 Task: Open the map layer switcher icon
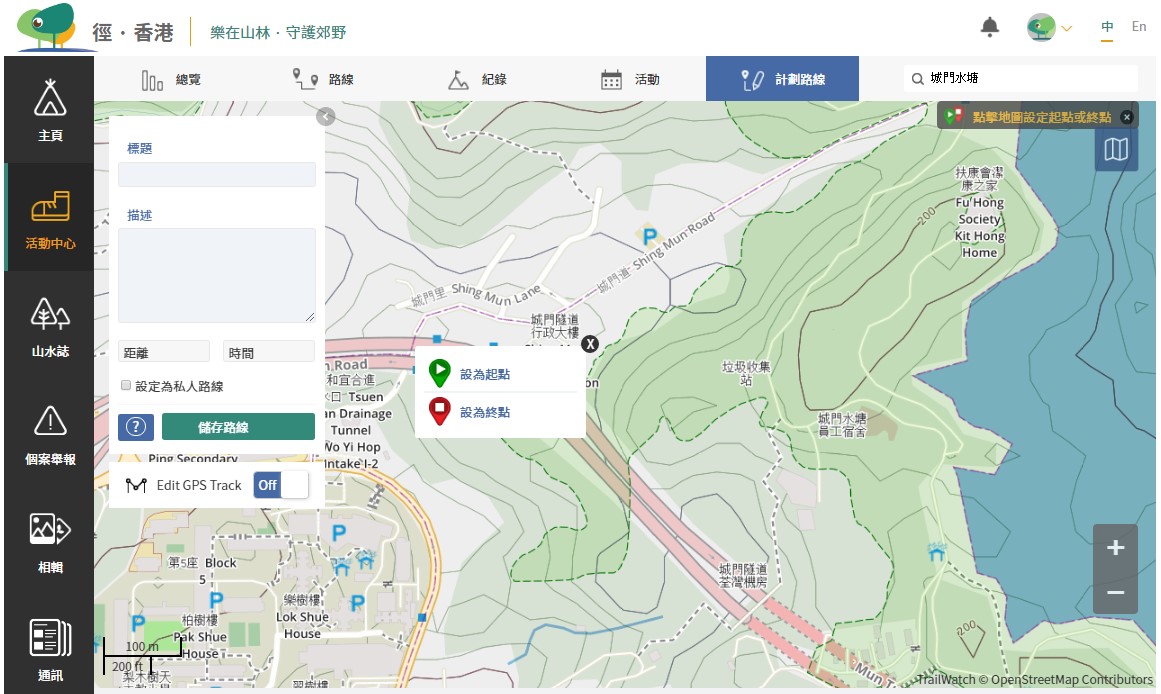1116,150
